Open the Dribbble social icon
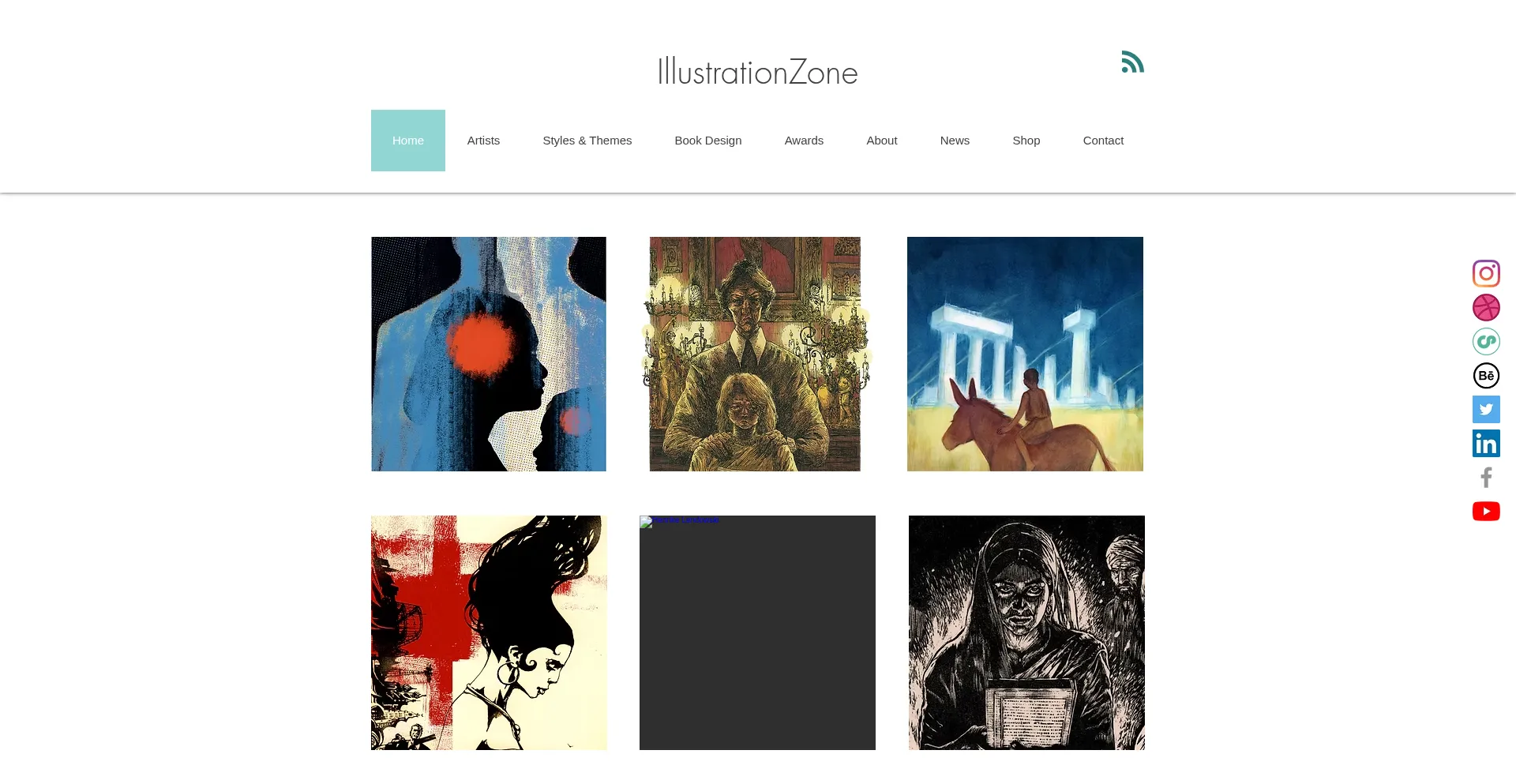Screen dimensions: 1516x784 pyautogui.click(x=1486, y=307)
